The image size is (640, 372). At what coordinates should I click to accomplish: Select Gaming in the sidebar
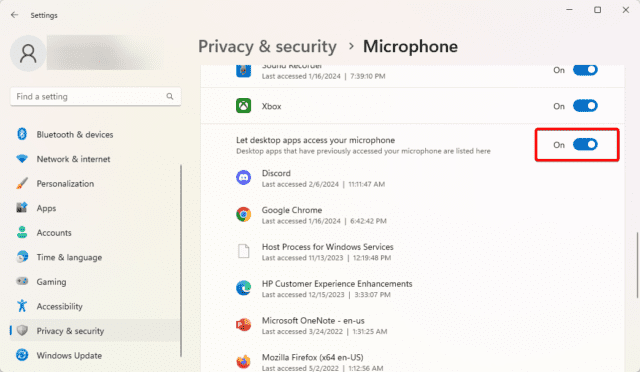click(x=95, y=281)
